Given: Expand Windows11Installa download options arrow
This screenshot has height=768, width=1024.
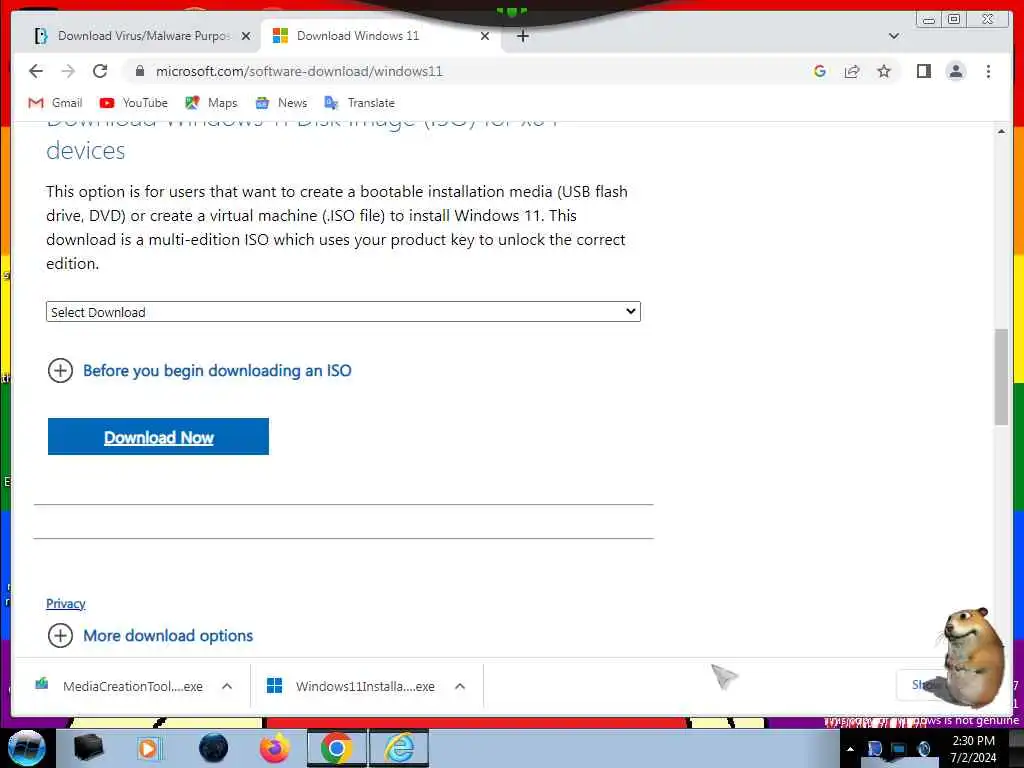Looking at the screenshot, I should pyautogui.click(x=460, y=686).
